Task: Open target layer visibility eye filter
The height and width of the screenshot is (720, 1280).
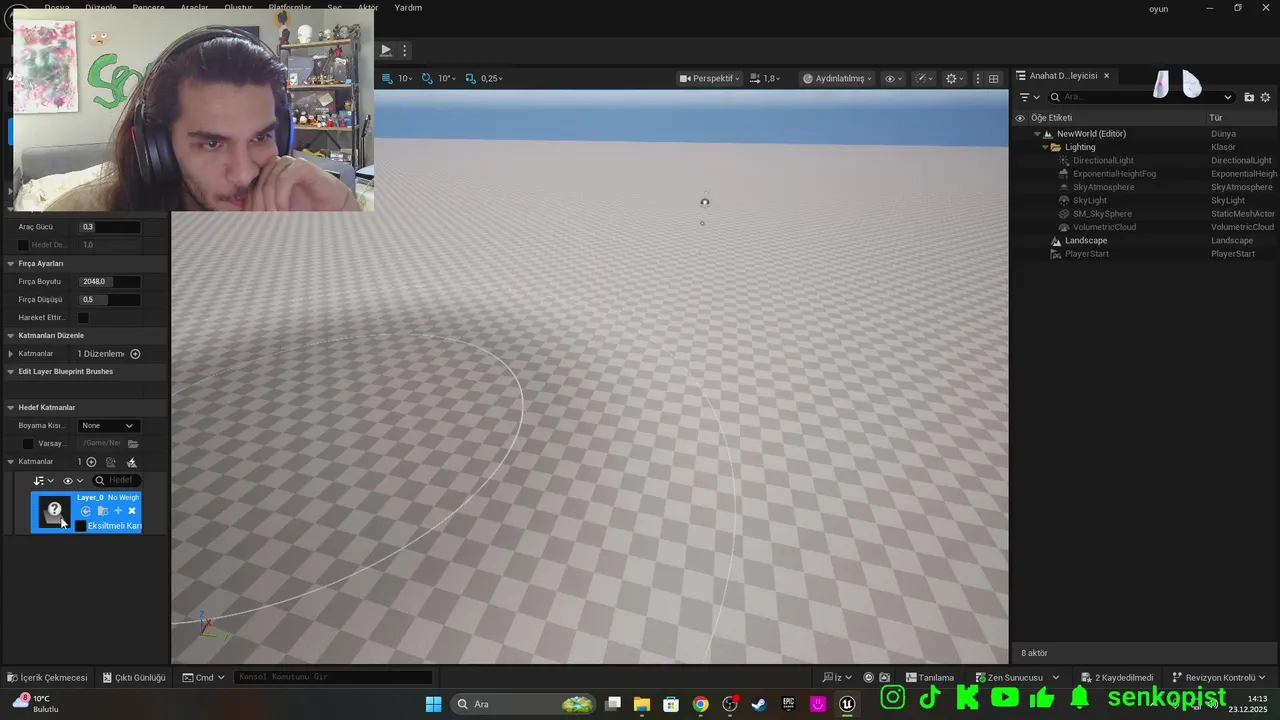Action: point(72,481)
